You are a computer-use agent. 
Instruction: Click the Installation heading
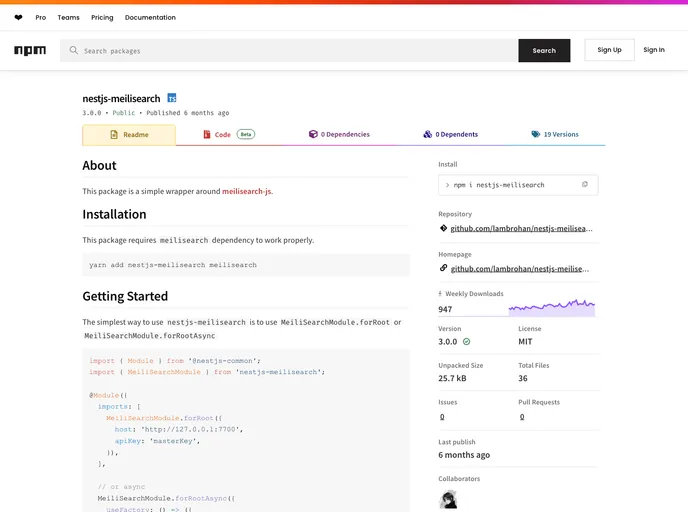click(x=115, y=214)
